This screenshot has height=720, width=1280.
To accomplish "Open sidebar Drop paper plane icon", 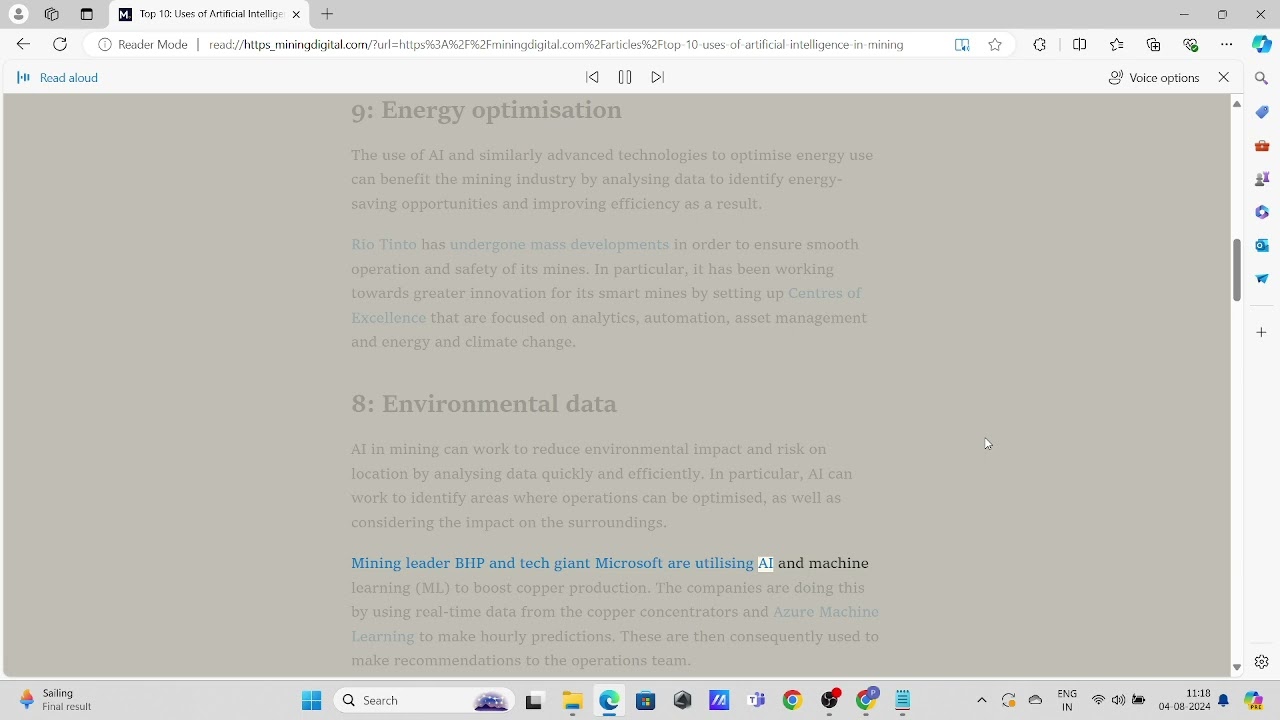I will click(x=1262, y=279).
